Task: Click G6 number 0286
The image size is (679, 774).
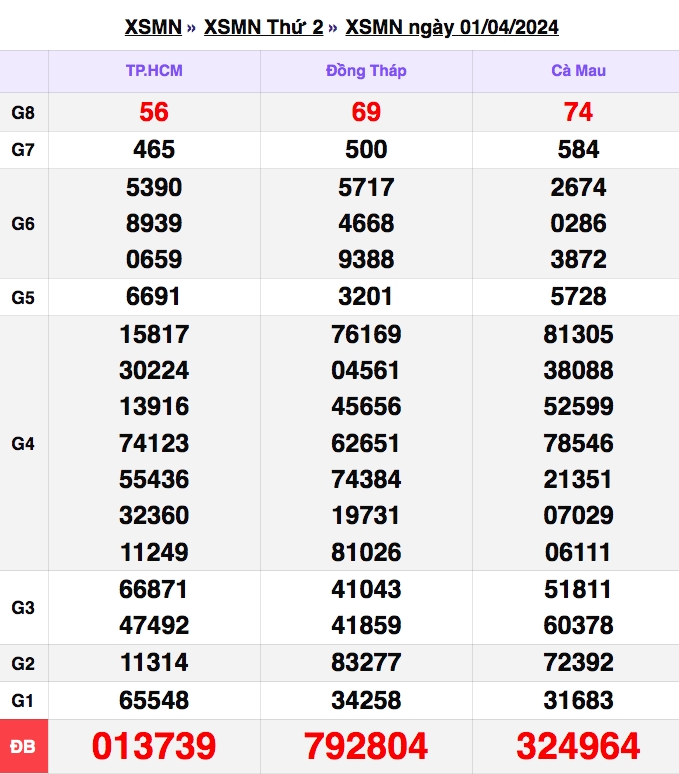Action: point(578,224)
